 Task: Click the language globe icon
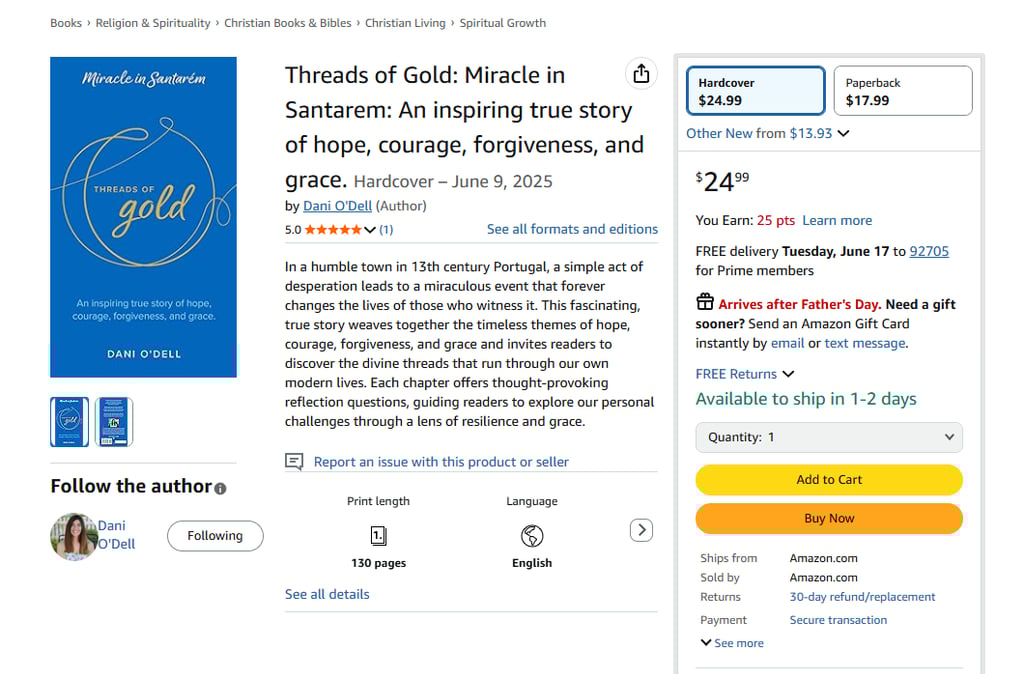point(532,536)
